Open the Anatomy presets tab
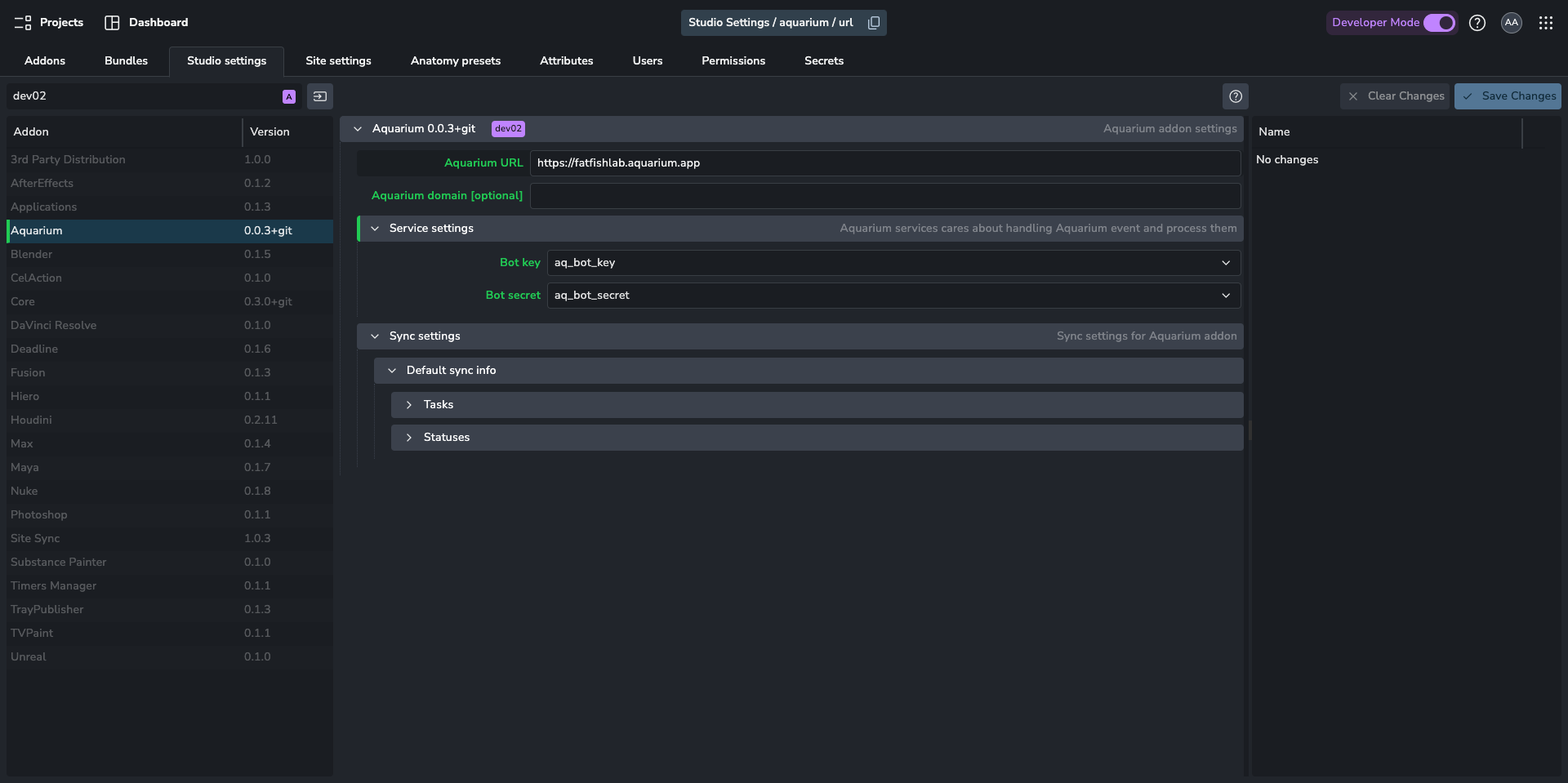The image size is (1568, 783). pos(456,61)
